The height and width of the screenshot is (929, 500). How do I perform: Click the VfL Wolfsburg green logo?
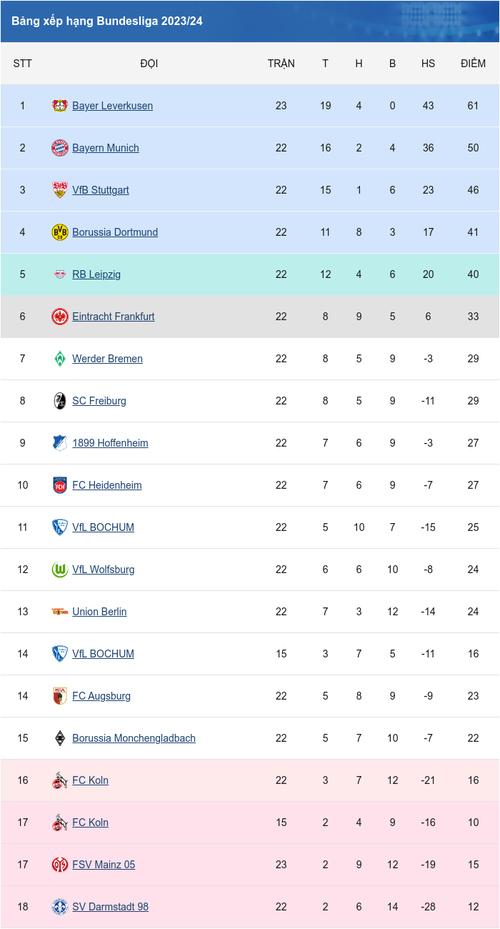click(60, 569)
